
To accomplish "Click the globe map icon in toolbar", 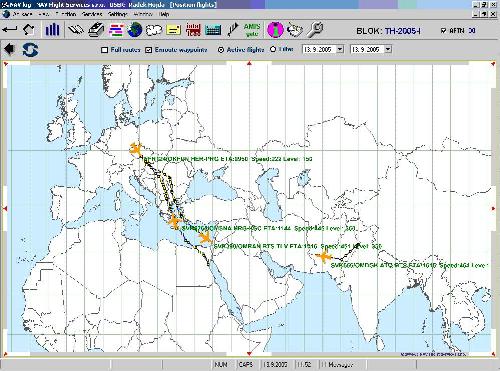I will 135,30.
